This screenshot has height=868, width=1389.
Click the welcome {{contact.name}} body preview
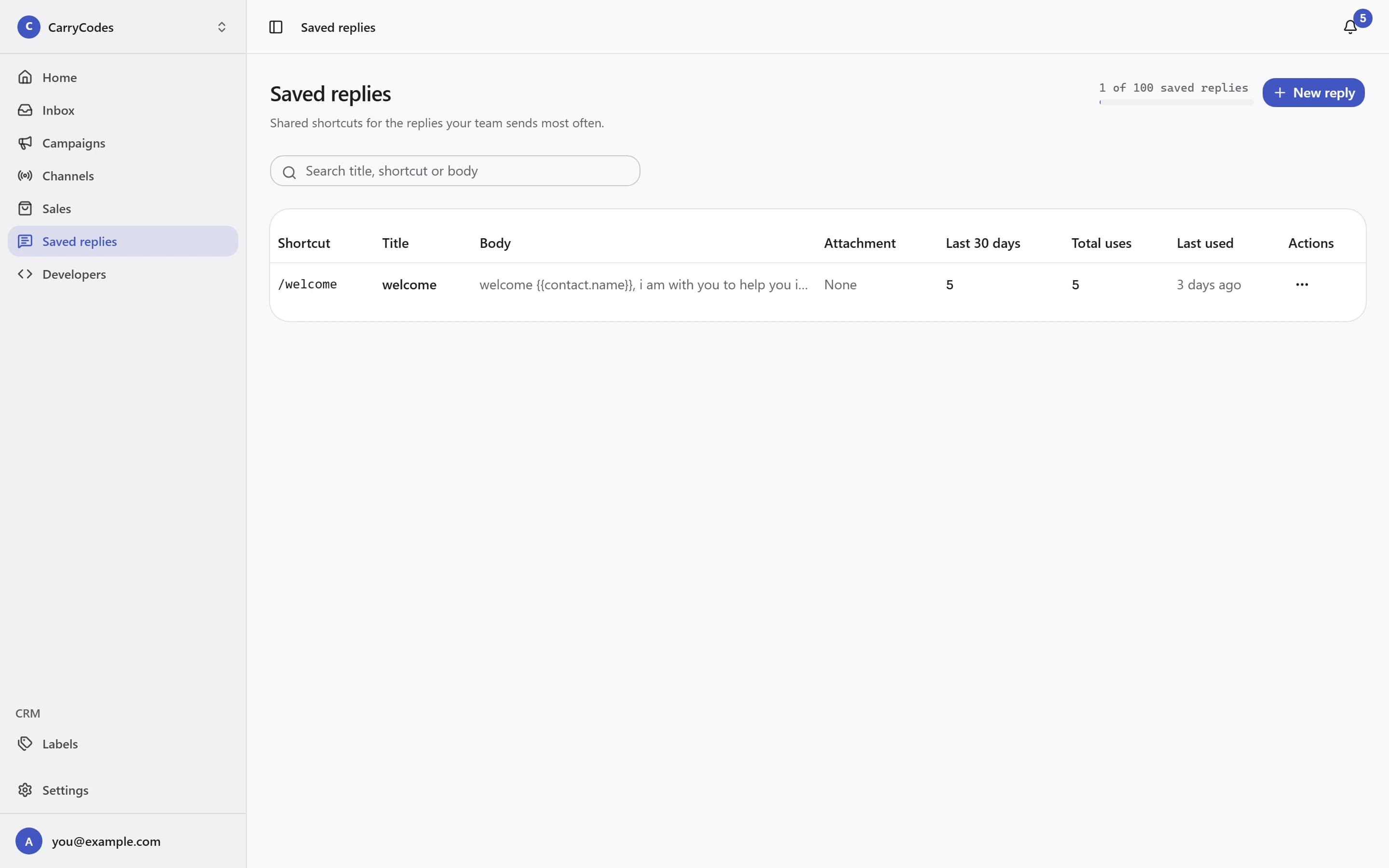pyautogui.click(x=643, y=284)
